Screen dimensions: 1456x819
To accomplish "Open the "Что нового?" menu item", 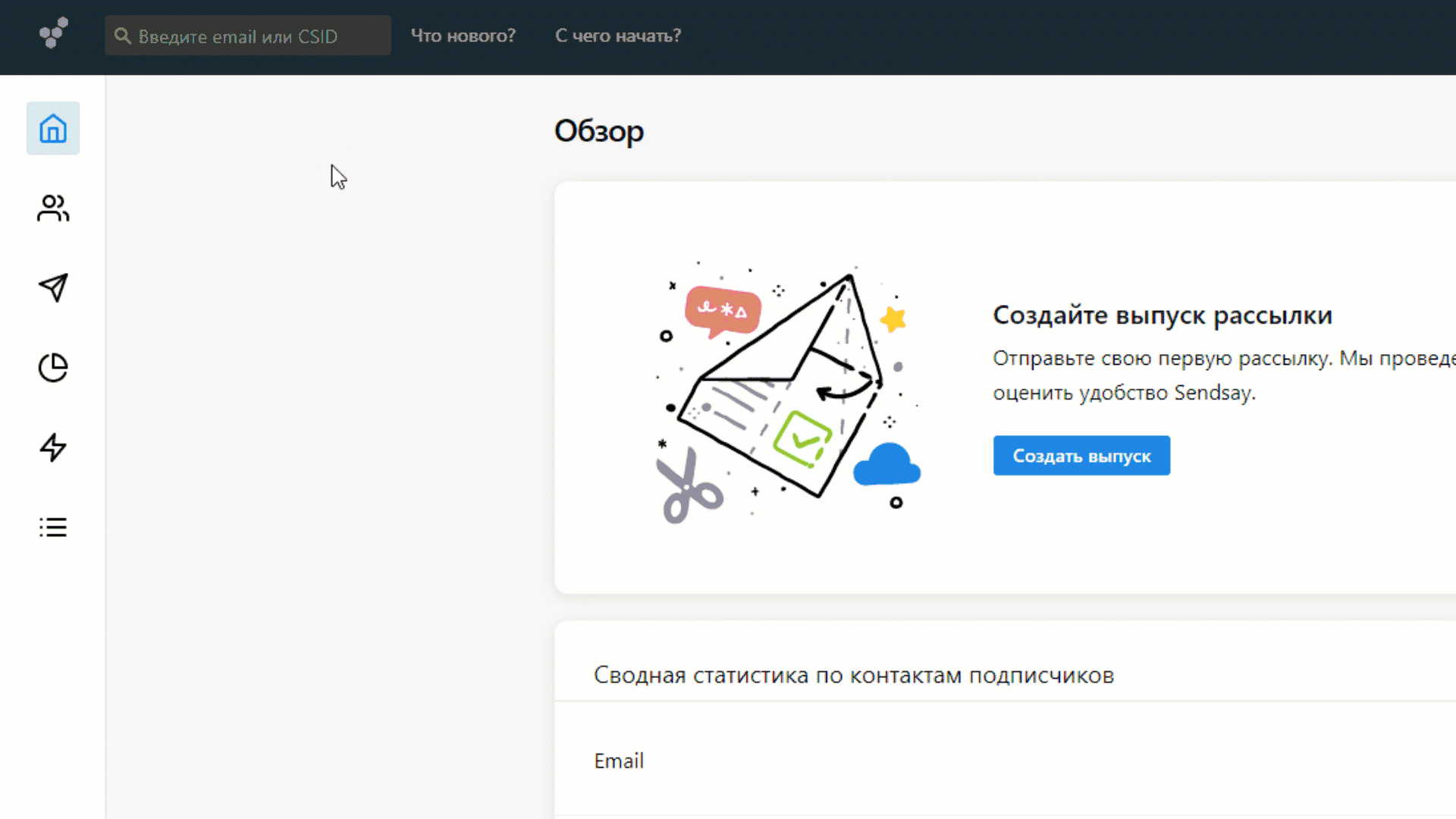I will 463,36.
